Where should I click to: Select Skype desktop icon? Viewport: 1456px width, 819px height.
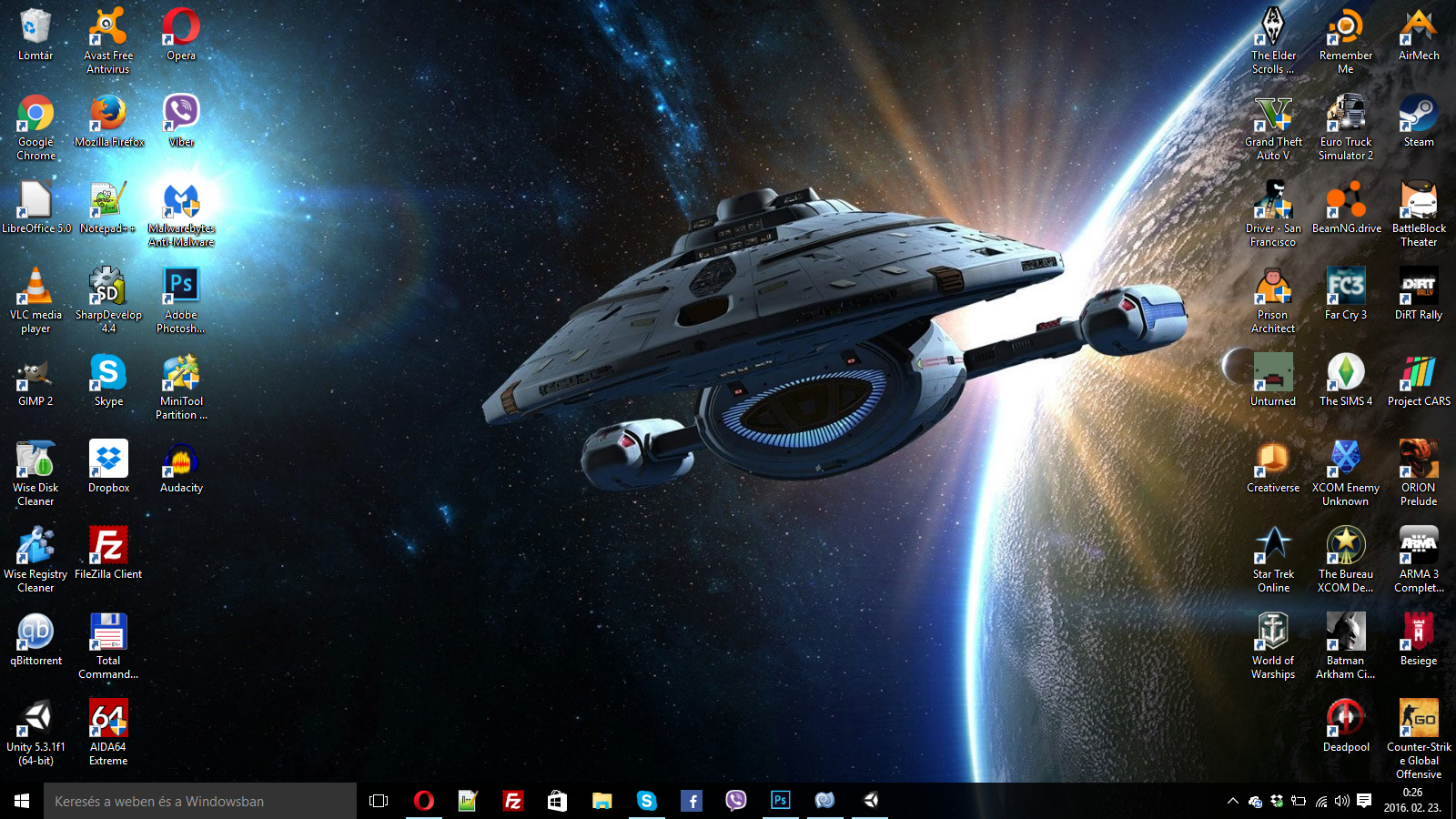(108, 380)
